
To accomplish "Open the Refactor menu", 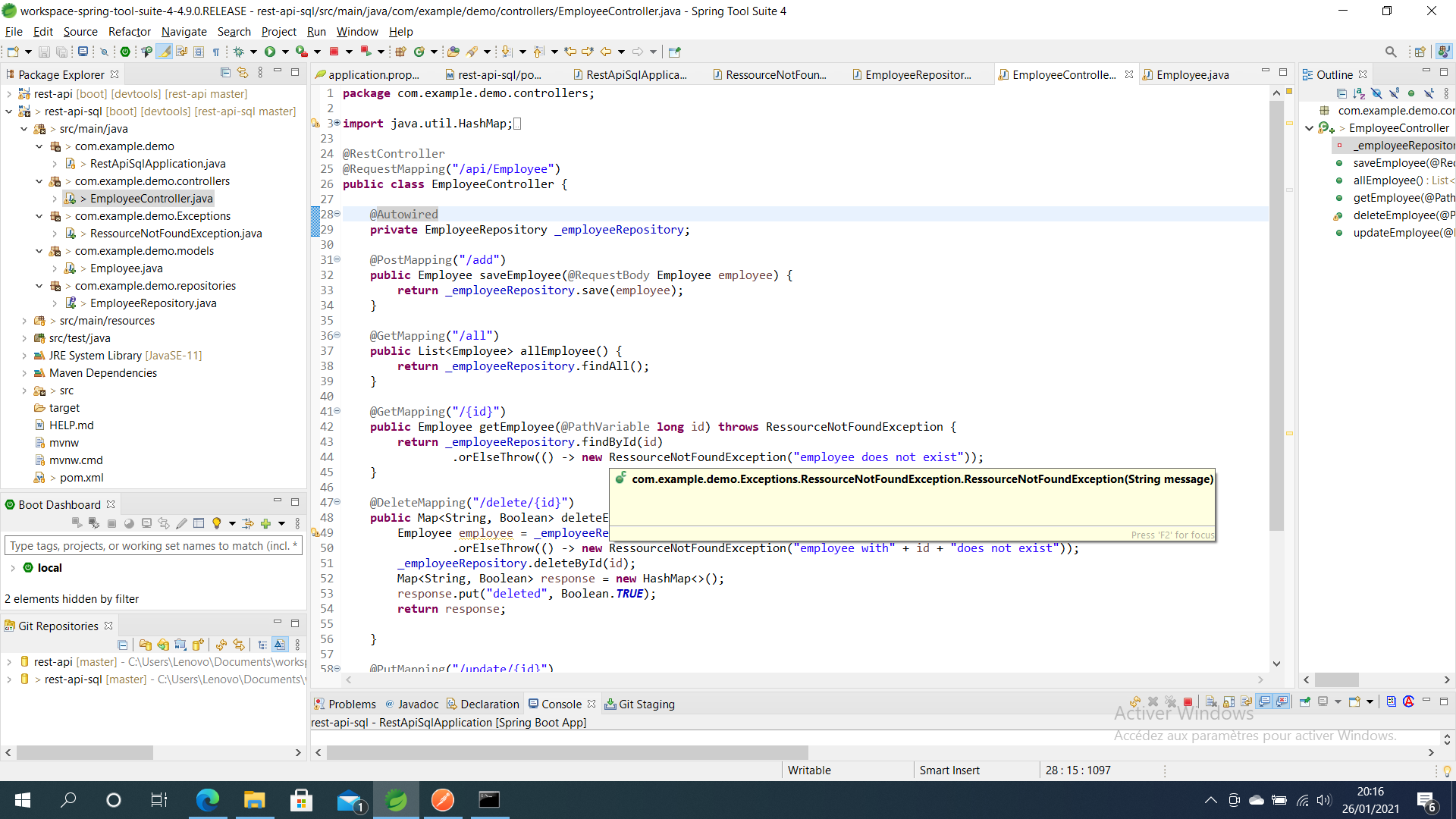I will [130, 31].
